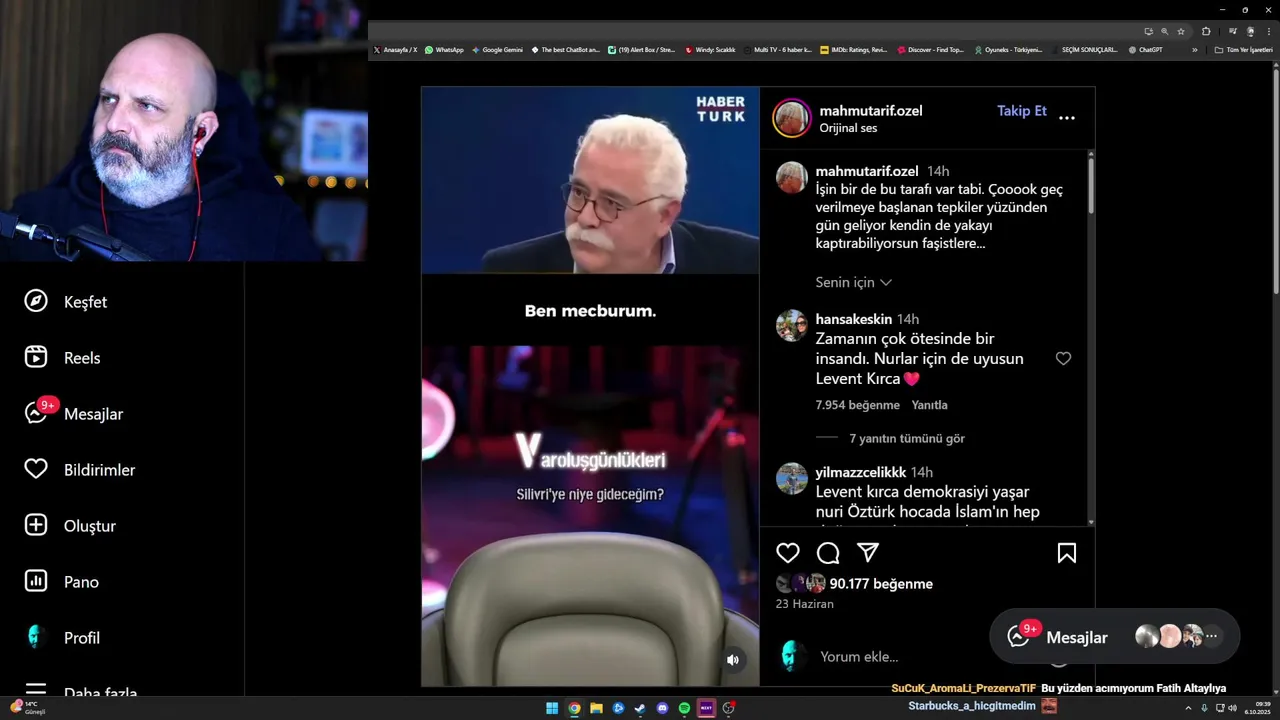Viewport: 1280px width, 720px height.
Task: Open File Explorer in taskbar
Action: click(596, 708)
